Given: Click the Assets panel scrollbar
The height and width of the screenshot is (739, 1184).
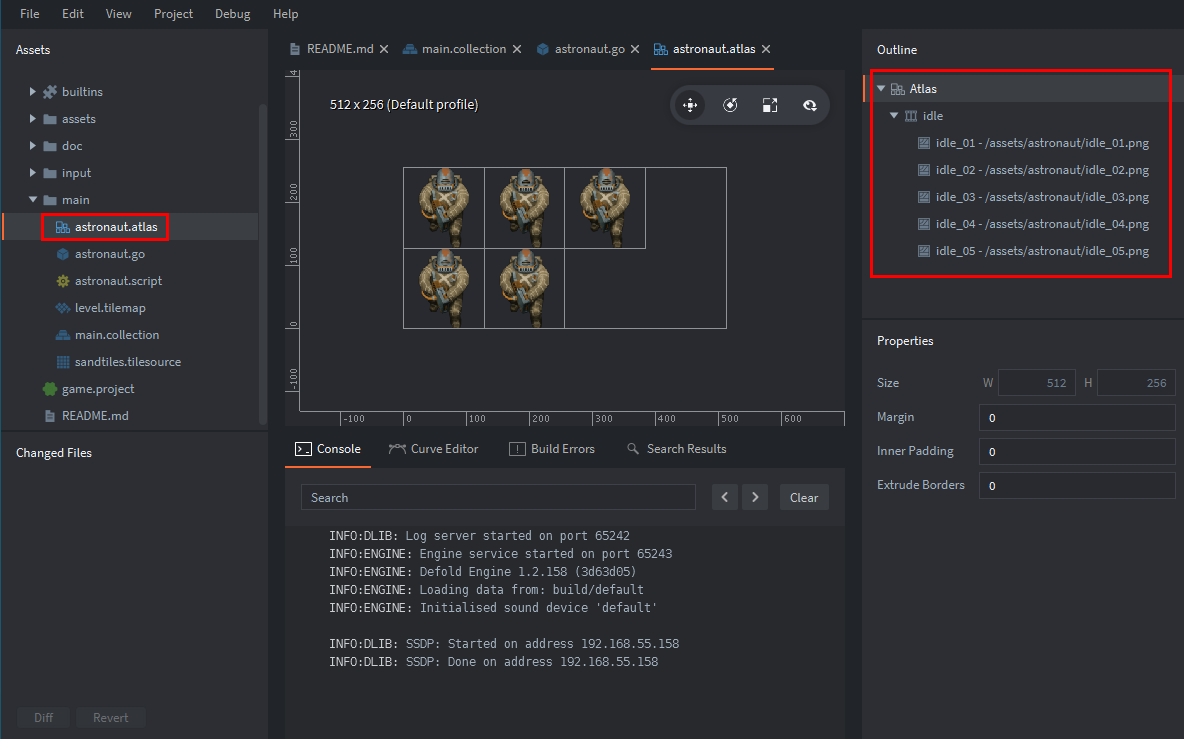Looking at the screenshot, I should [x=262, y=264].
